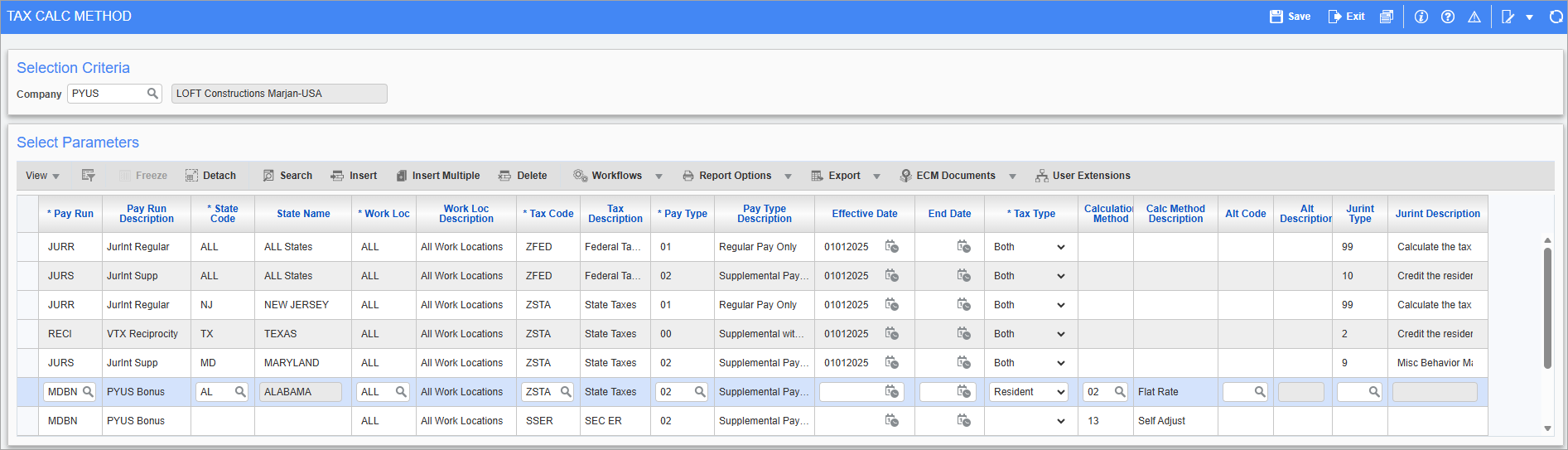1568x450 pixels.
Task: Open End Date calendar on ALABAMA row
Action: (964, 392)
